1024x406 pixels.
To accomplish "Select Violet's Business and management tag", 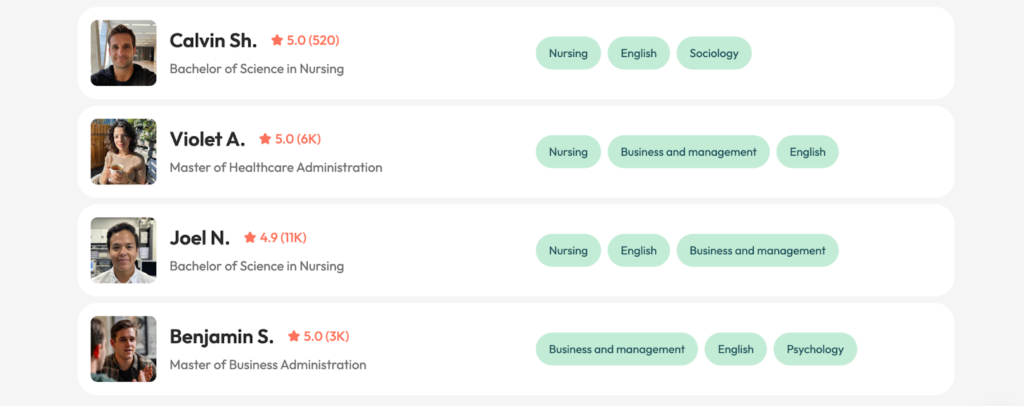I will [x=688, y=152].
